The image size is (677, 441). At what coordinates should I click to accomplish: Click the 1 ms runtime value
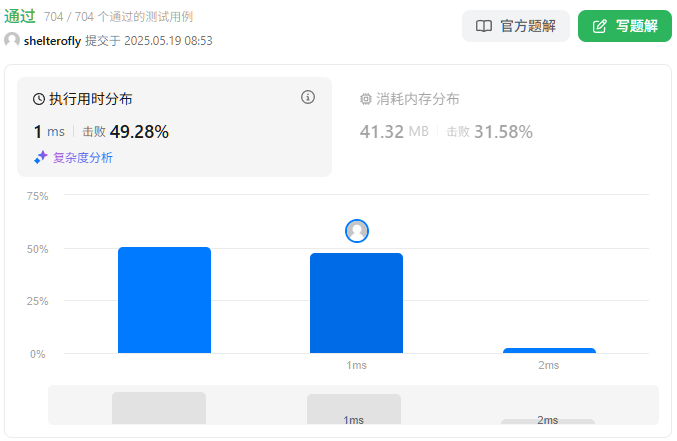click(x=49, y=132)
